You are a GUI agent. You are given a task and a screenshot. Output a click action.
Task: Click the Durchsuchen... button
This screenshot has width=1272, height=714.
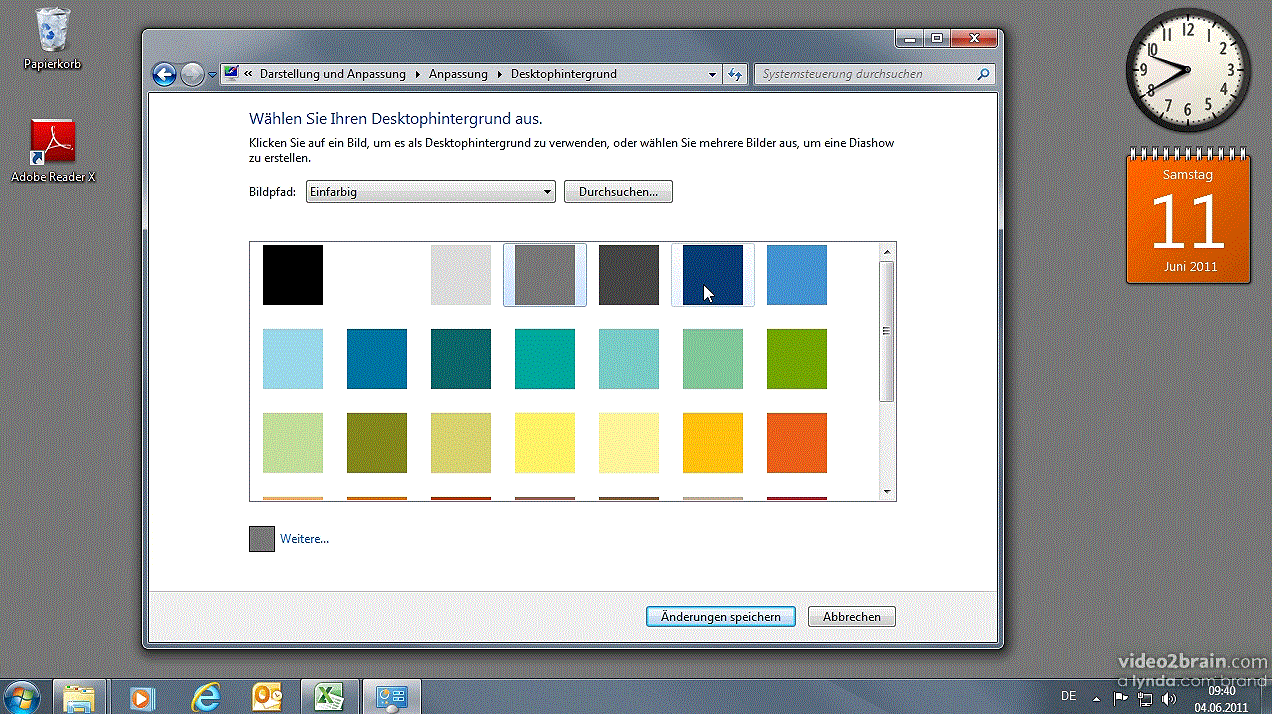618,192
